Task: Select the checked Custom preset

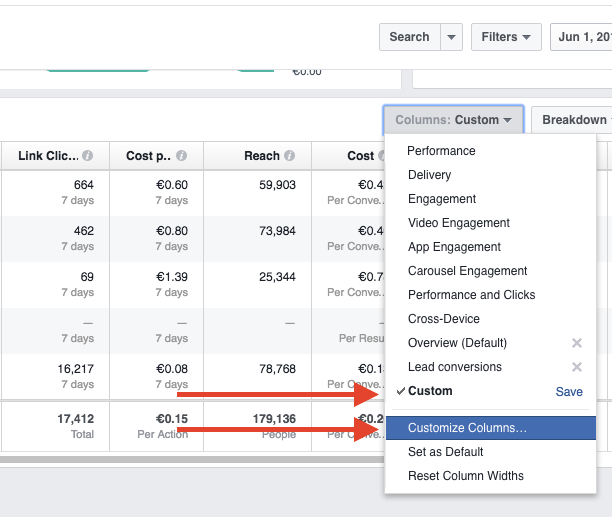Action: 430,391
